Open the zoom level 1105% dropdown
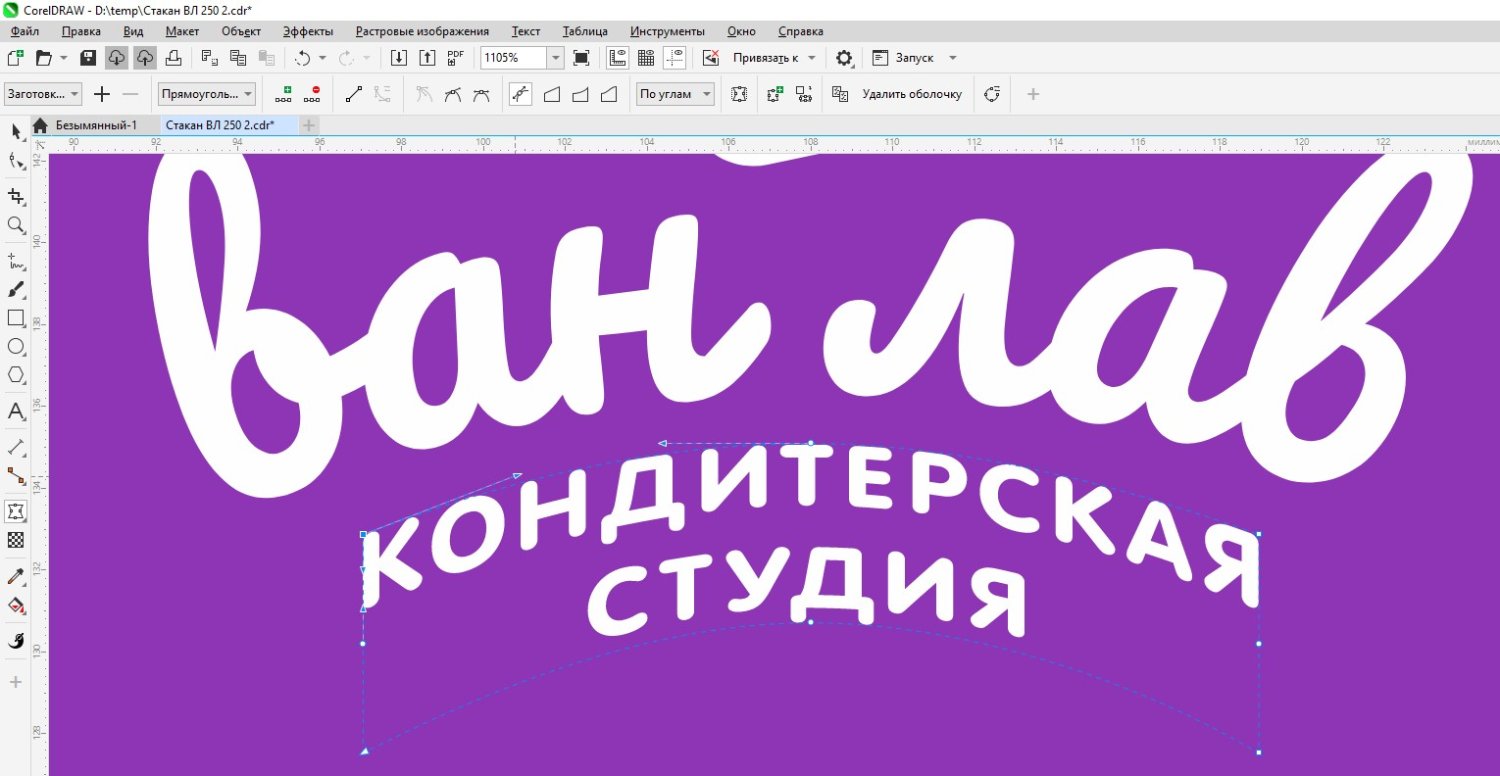 click(x=556, y=58)
